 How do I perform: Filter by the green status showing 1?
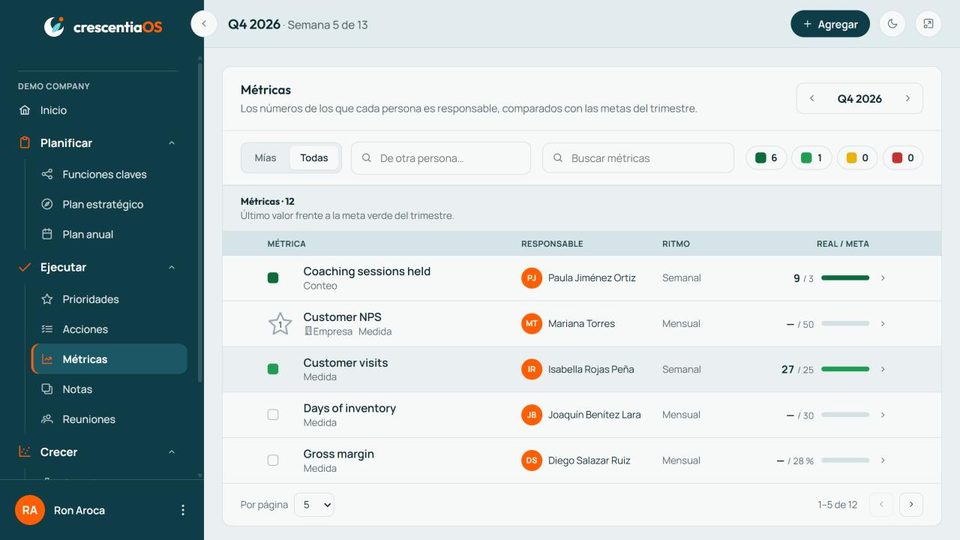[x=812, y=158]
